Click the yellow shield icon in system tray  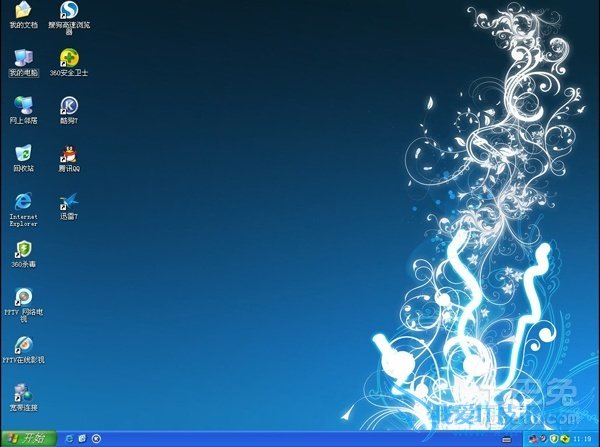pyautogui.click(x=553, y=438)
